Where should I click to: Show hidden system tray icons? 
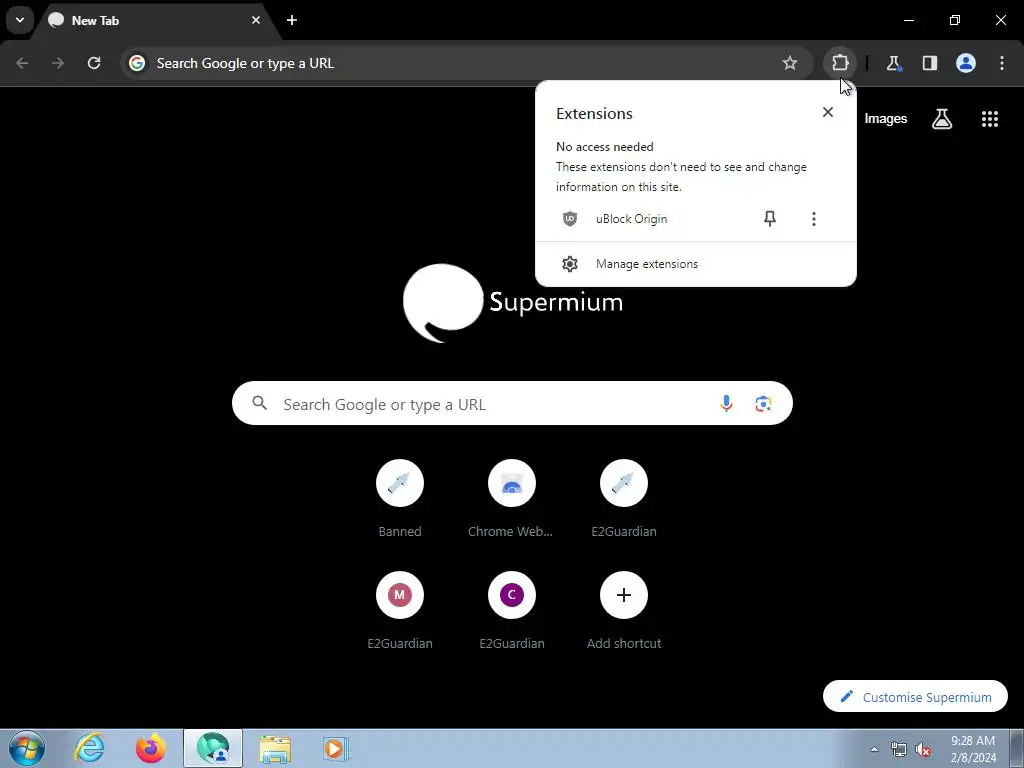(x=874, y=749)
